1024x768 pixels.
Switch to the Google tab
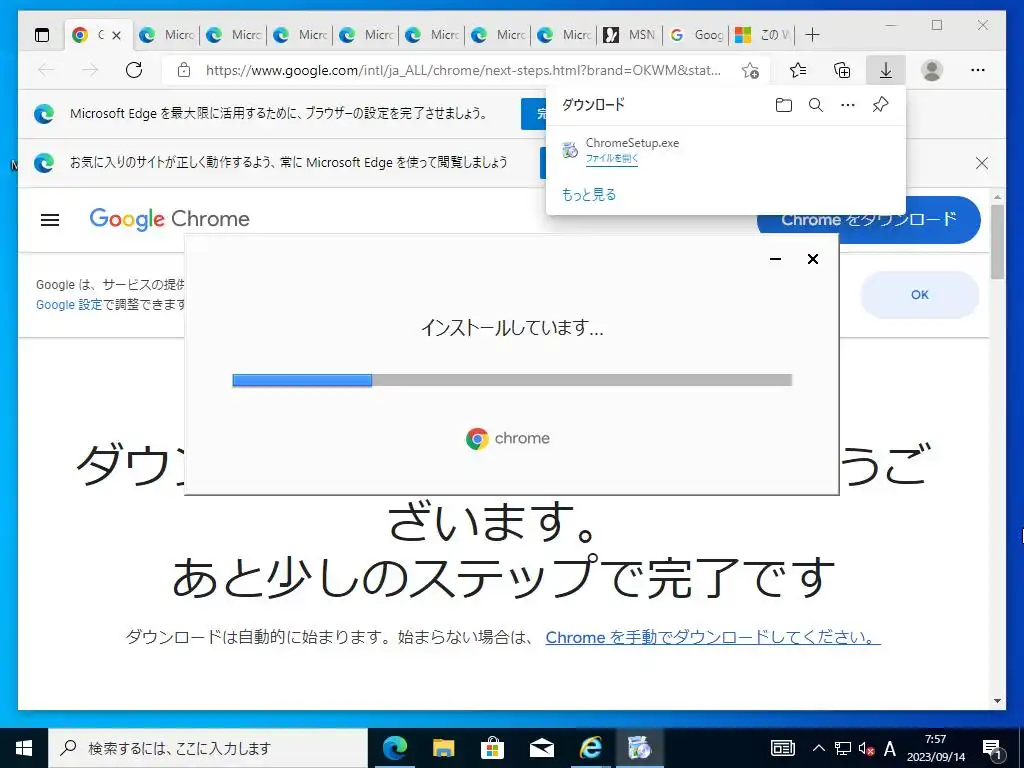(x=696, y=35)
